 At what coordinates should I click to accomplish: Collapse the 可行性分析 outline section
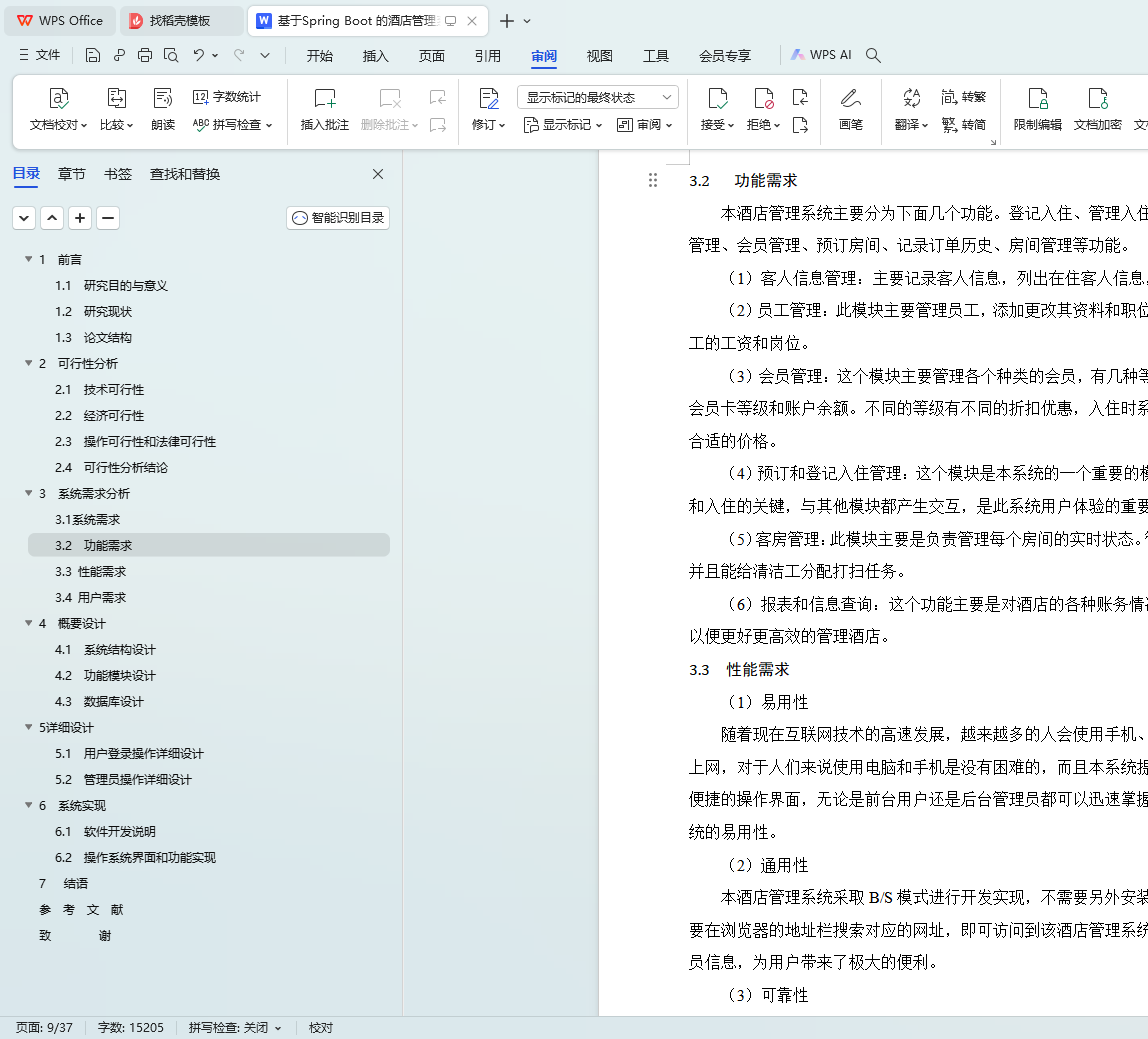point(29,363)
